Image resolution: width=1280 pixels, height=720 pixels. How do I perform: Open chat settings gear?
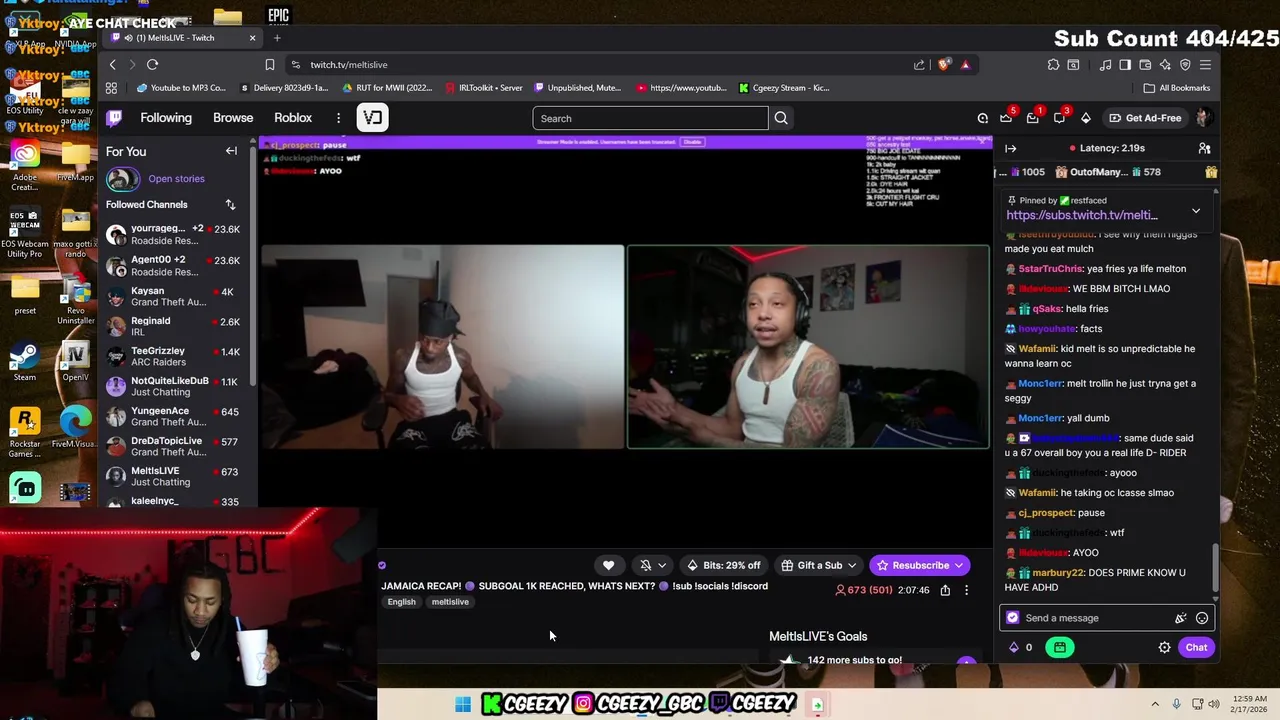click(x=1164, y=647)
